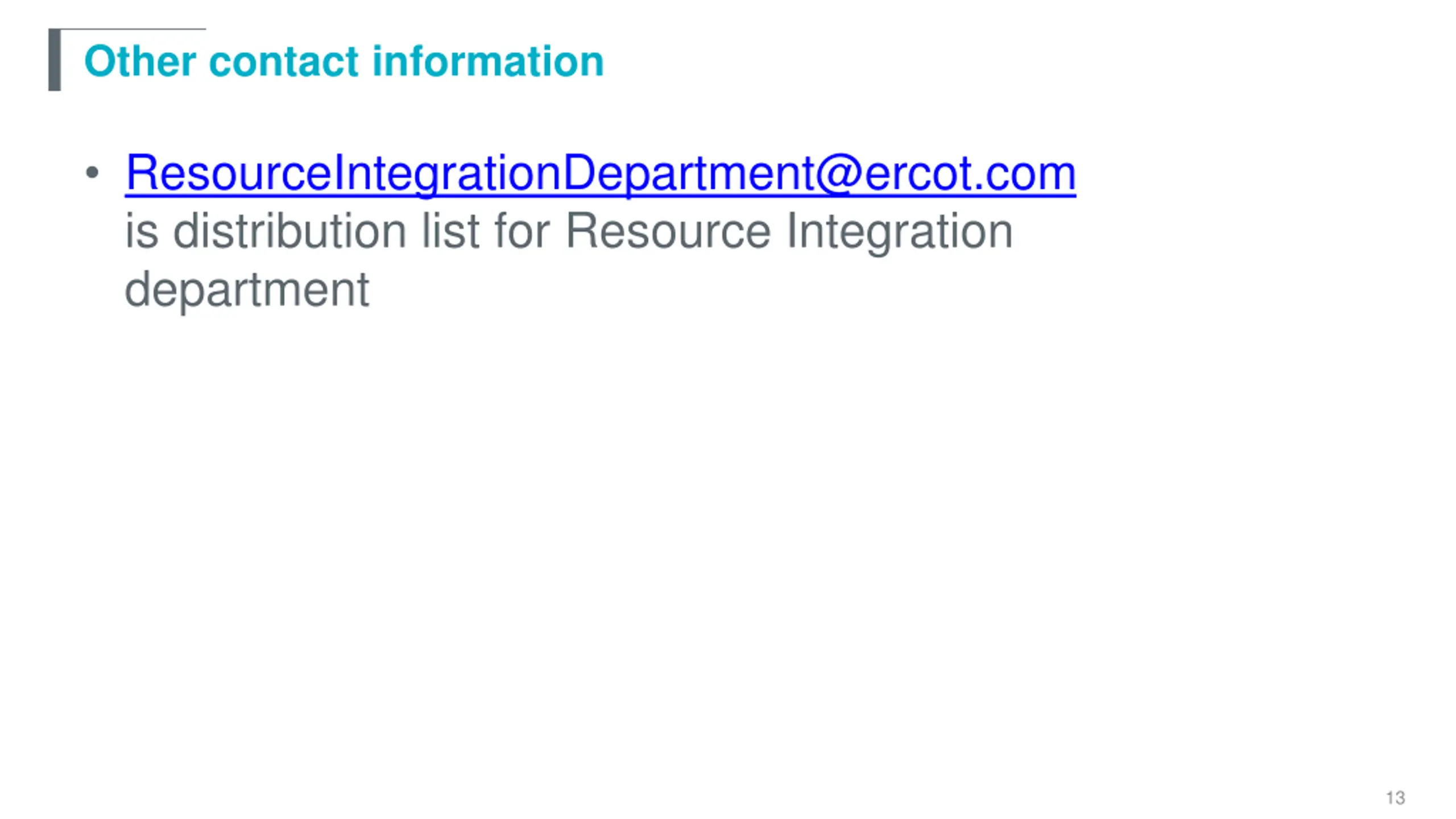Viewport: 1456px width, 819px height.
Task: Click the word 'distribution' in the body text
Action: [x=289, y=231]
